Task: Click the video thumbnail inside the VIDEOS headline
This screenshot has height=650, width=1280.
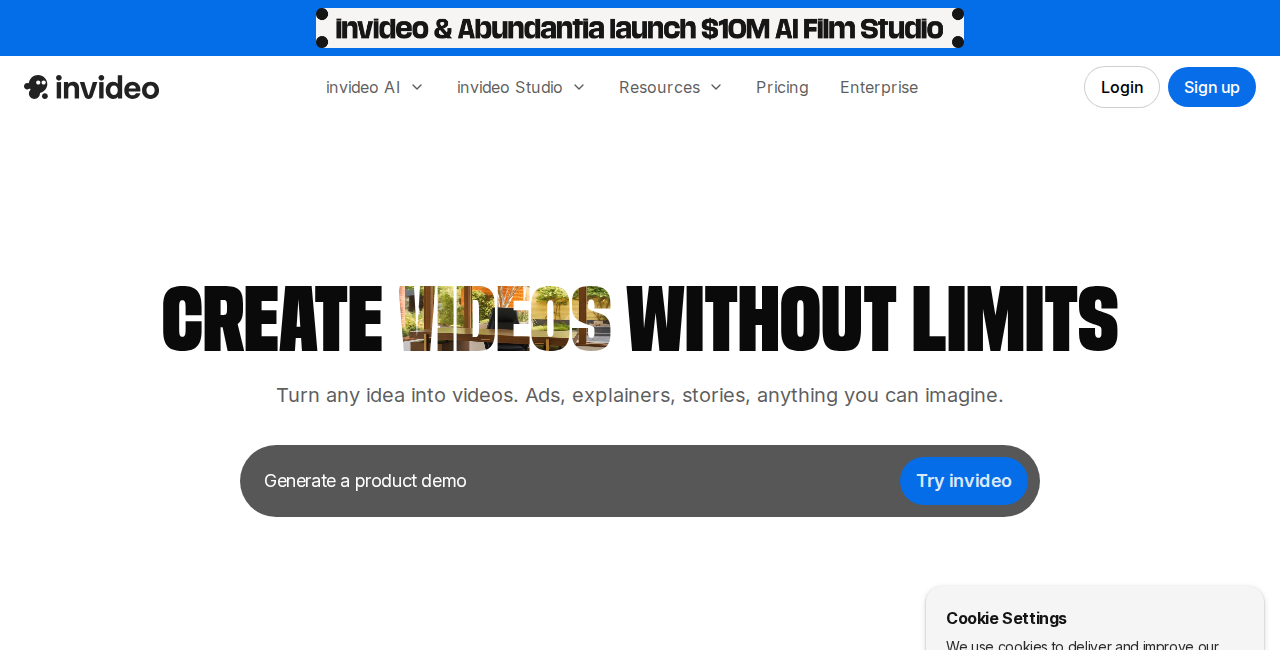Action: [504, 317]
